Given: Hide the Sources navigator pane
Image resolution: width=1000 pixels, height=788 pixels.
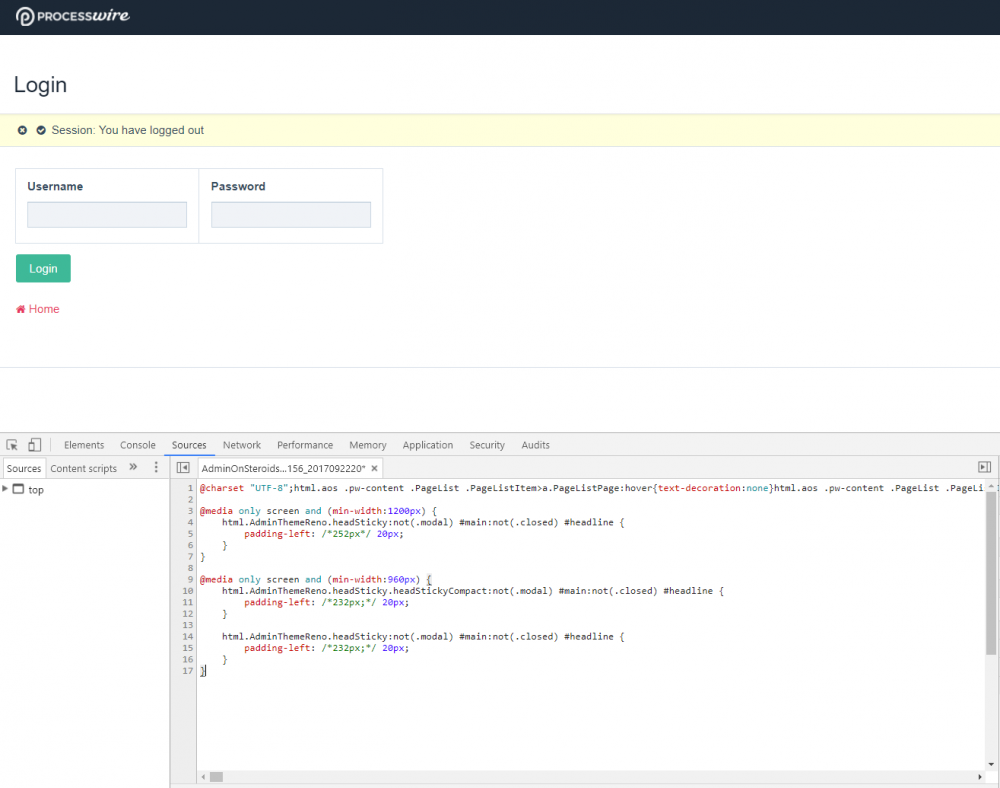Looking at the screenshot, I should point(183,467).
